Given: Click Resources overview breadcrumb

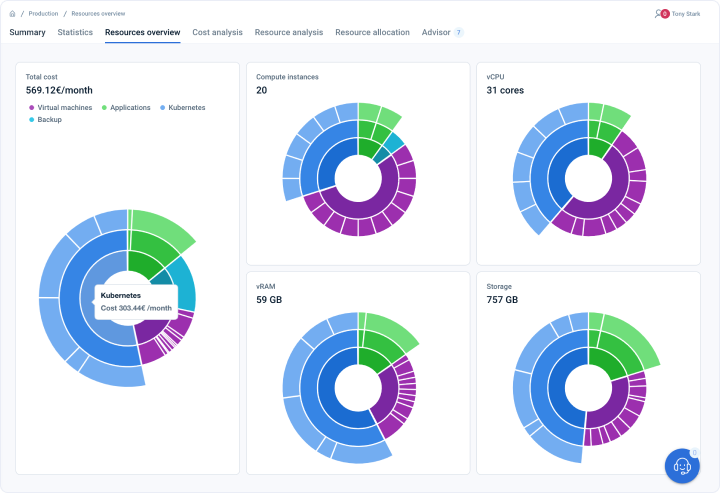Looking at the screenshot, I should (98, 14).
